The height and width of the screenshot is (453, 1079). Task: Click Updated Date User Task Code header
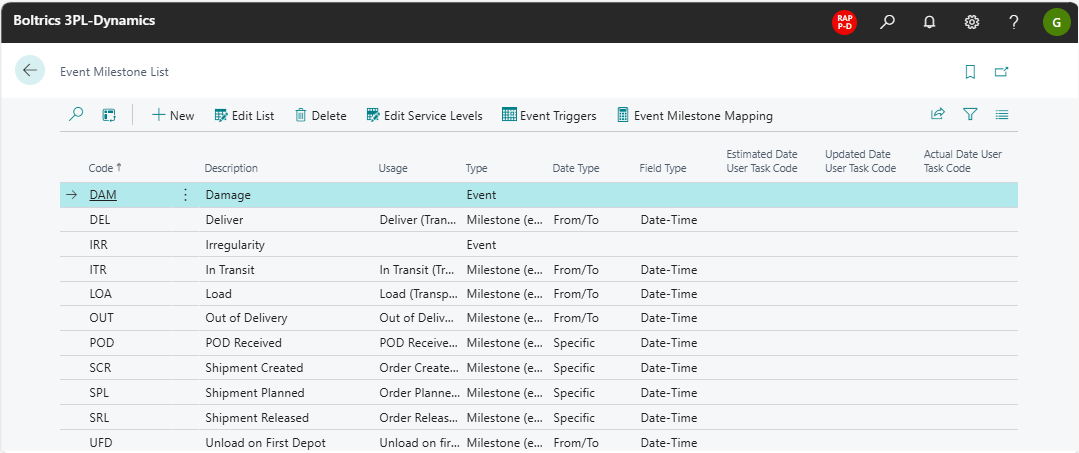click(x=860, y=161)
